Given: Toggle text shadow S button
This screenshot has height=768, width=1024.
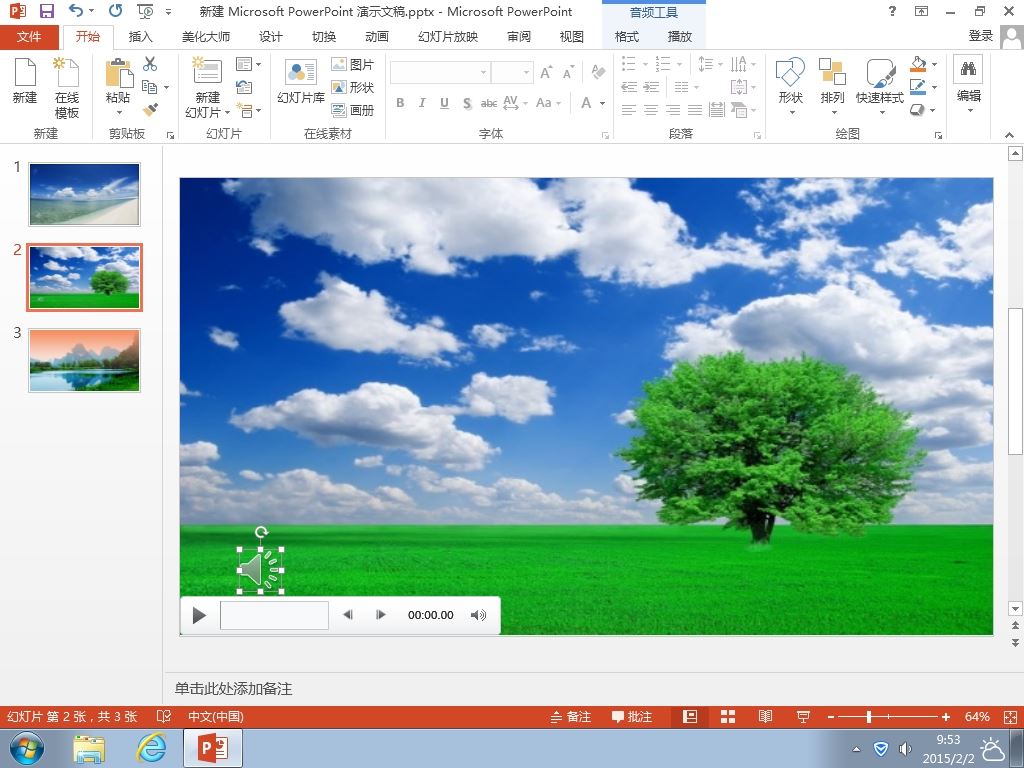Looking at the screenshot, I should tap(467, 103).
